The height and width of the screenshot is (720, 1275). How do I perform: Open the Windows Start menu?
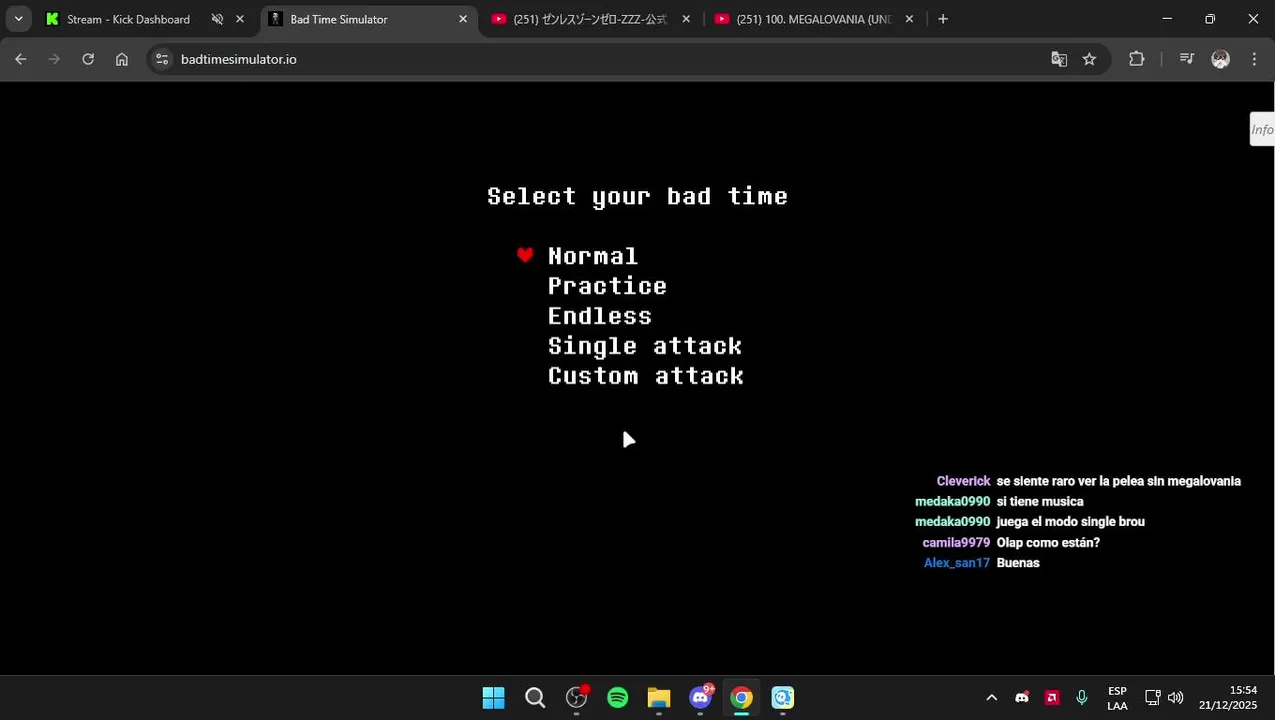(x=494, y=697)
